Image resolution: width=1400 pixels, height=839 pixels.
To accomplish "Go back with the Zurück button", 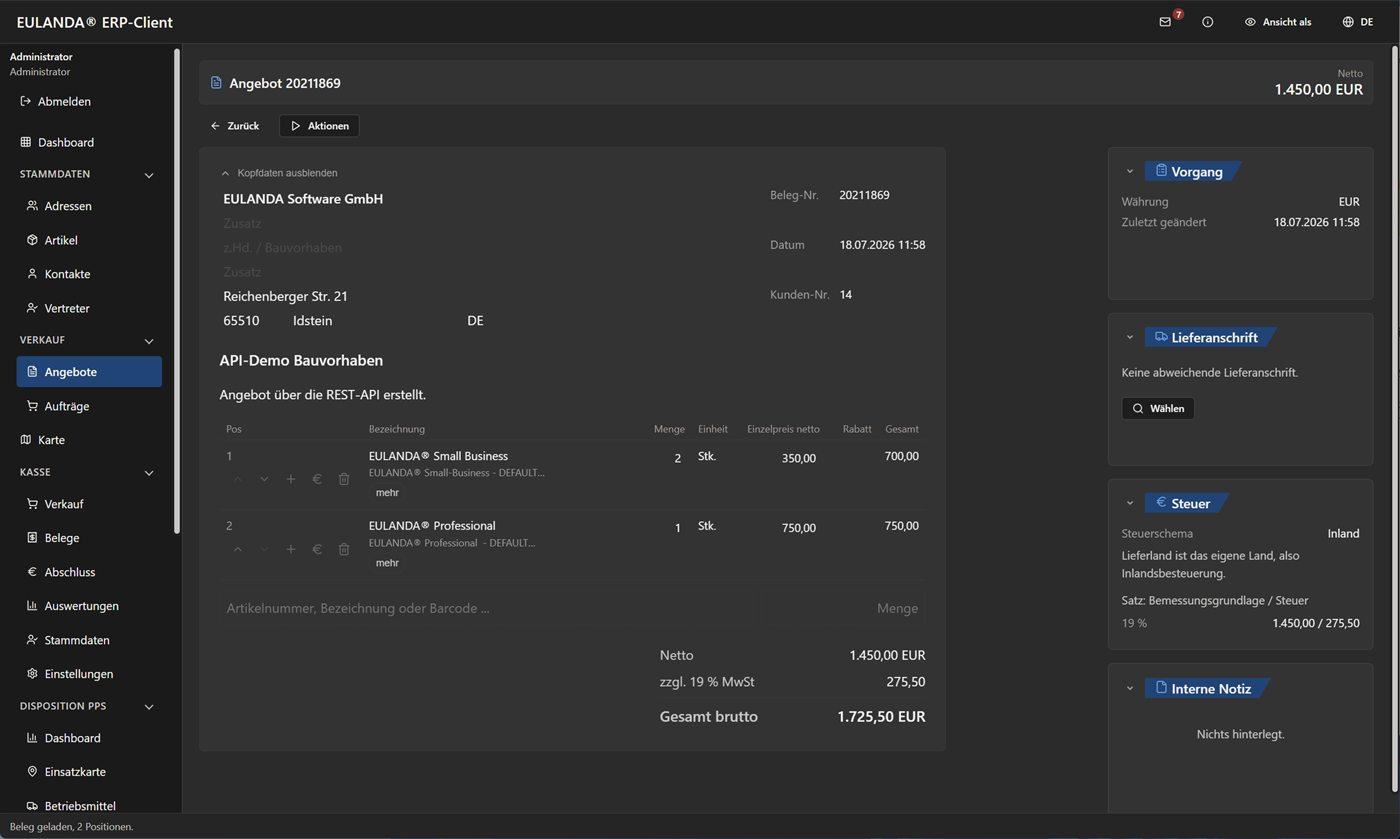I will point(235,126).
